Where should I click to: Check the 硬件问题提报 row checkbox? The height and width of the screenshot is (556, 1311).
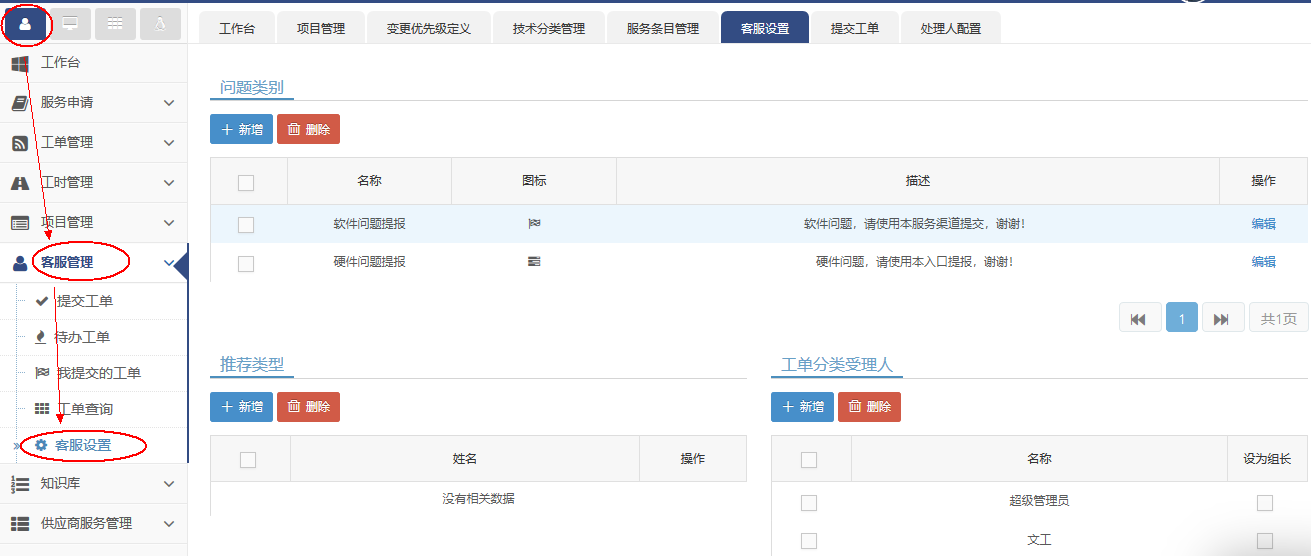click(246, 263)
